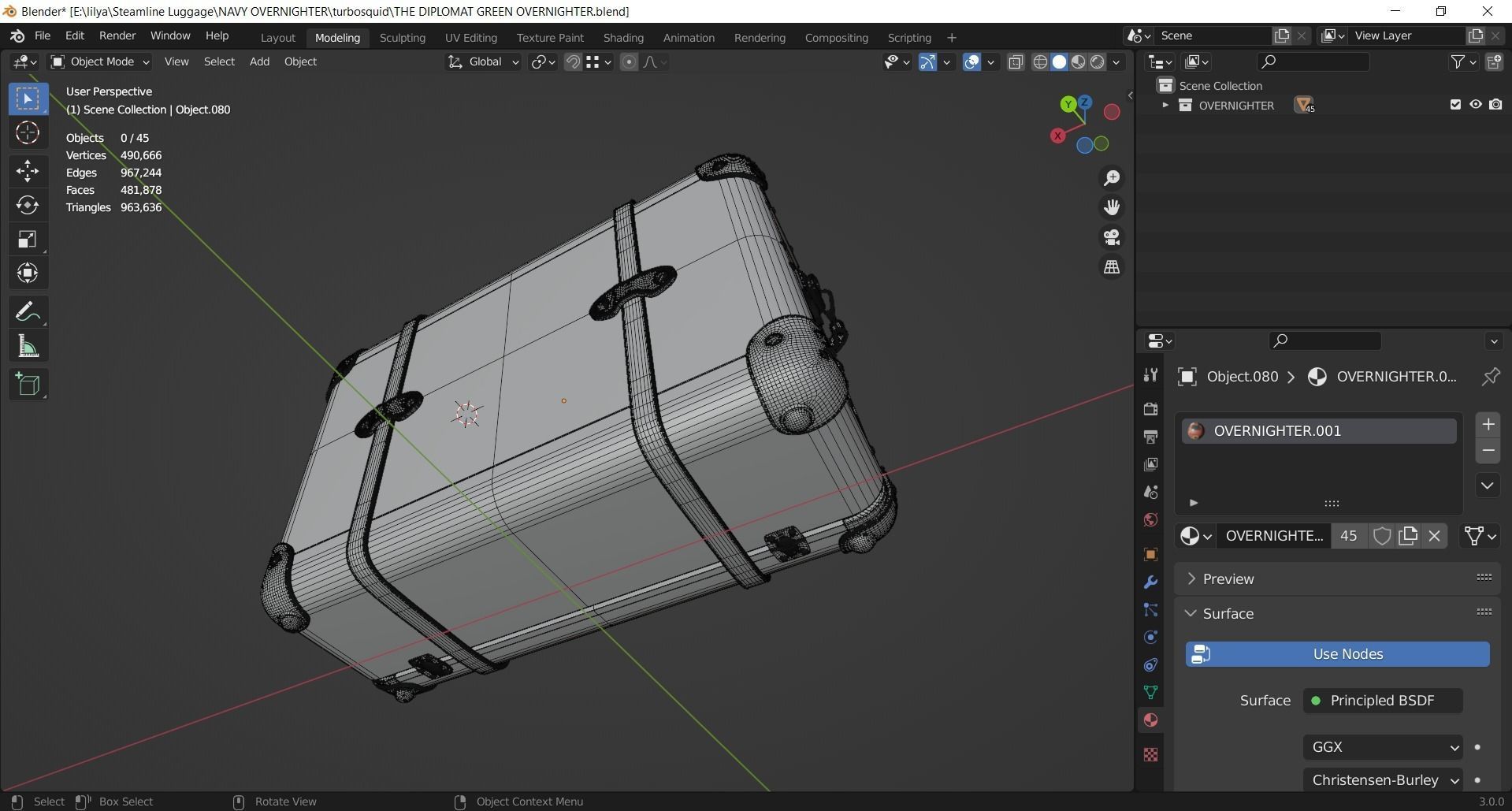
Task: Open the viewport Add menu
Action: (259, 61)
